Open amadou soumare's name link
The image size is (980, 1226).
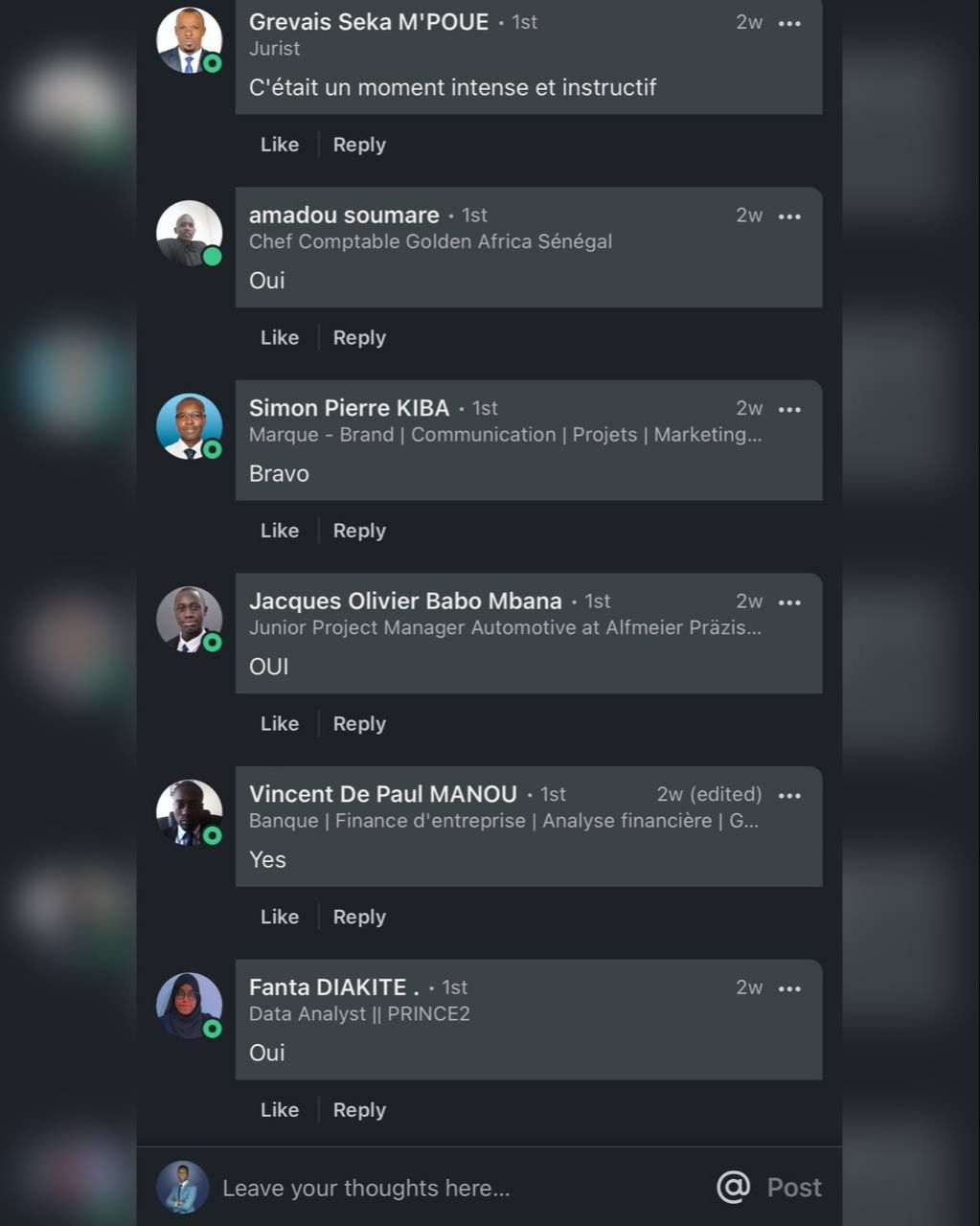pyautogui.click(x=344, y=216)
